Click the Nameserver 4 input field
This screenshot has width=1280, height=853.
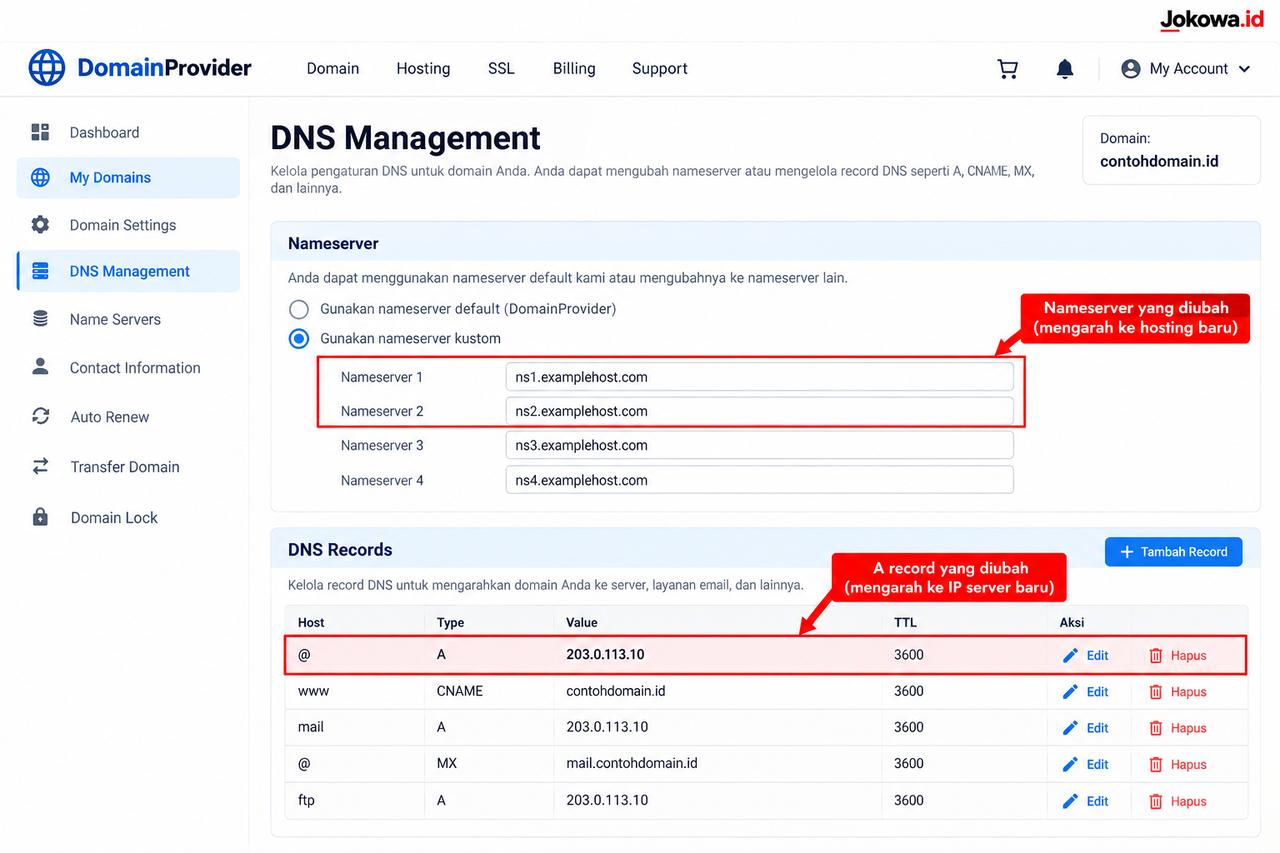[759, 480]
